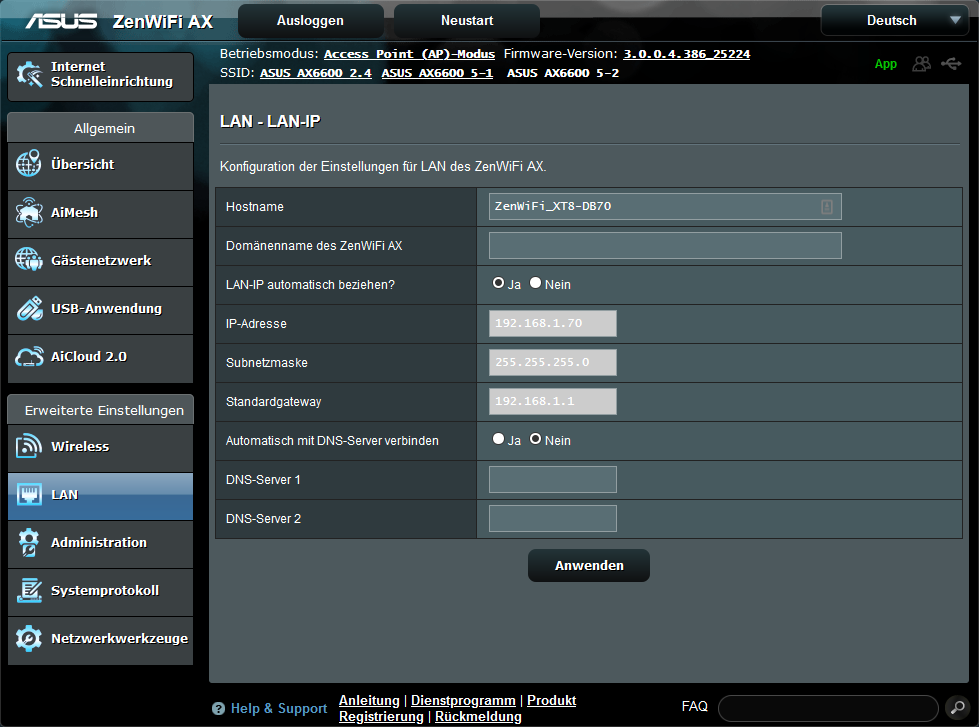Click the Subnetzmaske field
This screenshot has height=727, width=979.
click(553, 362)
